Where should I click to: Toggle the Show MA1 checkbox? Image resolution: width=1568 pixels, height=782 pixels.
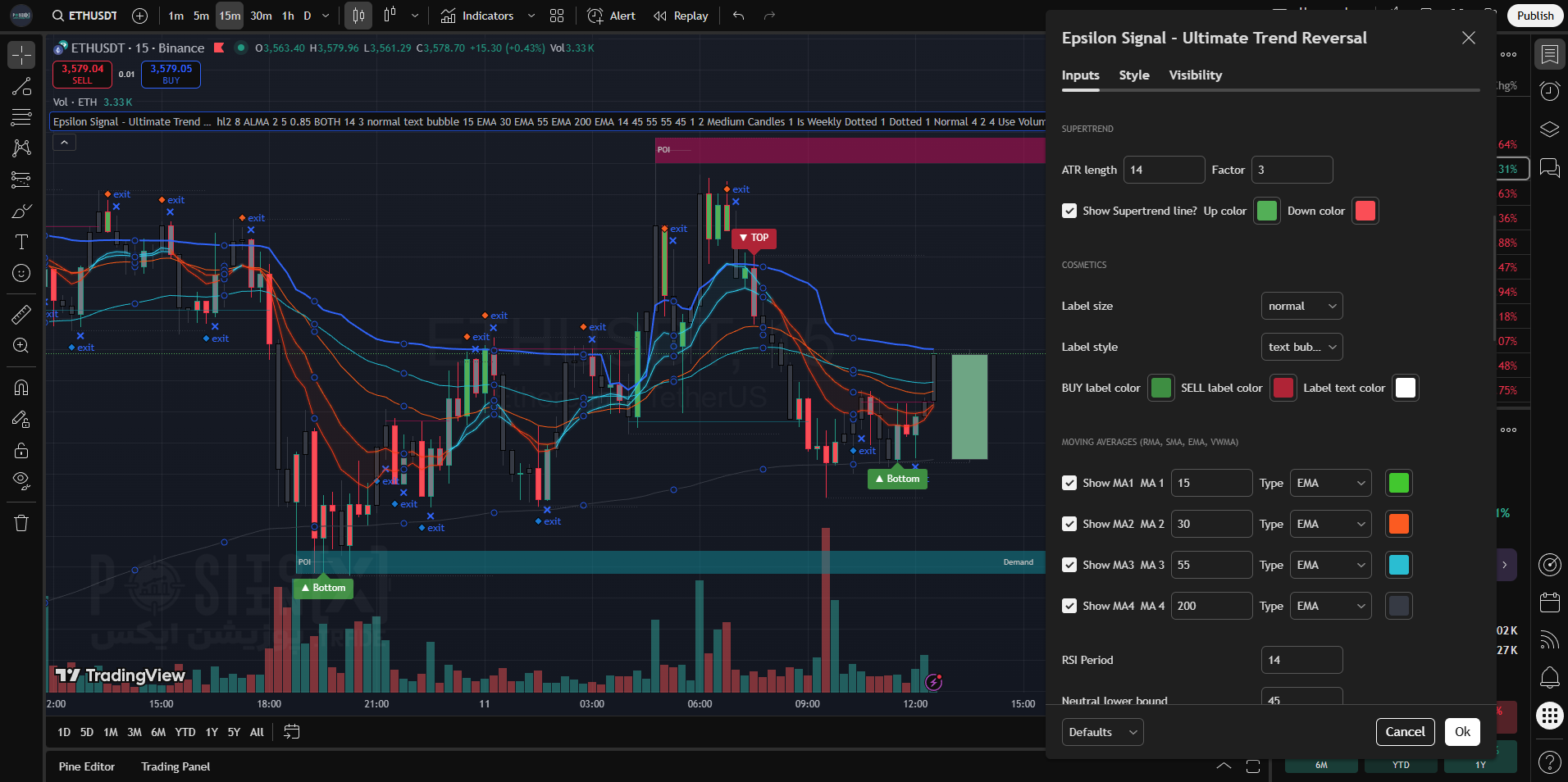point(1069,483)
